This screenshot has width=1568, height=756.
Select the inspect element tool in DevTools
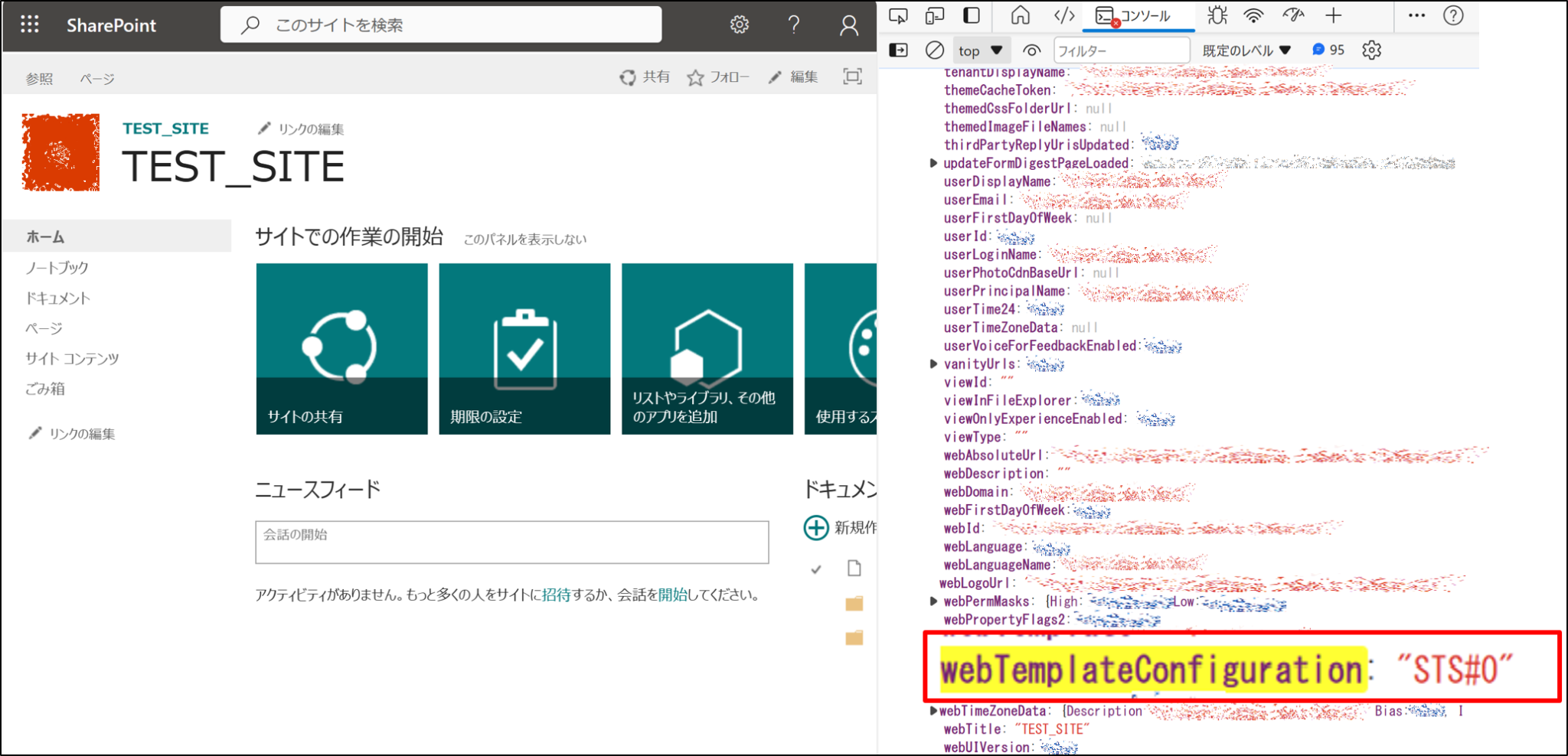[897, 15]
